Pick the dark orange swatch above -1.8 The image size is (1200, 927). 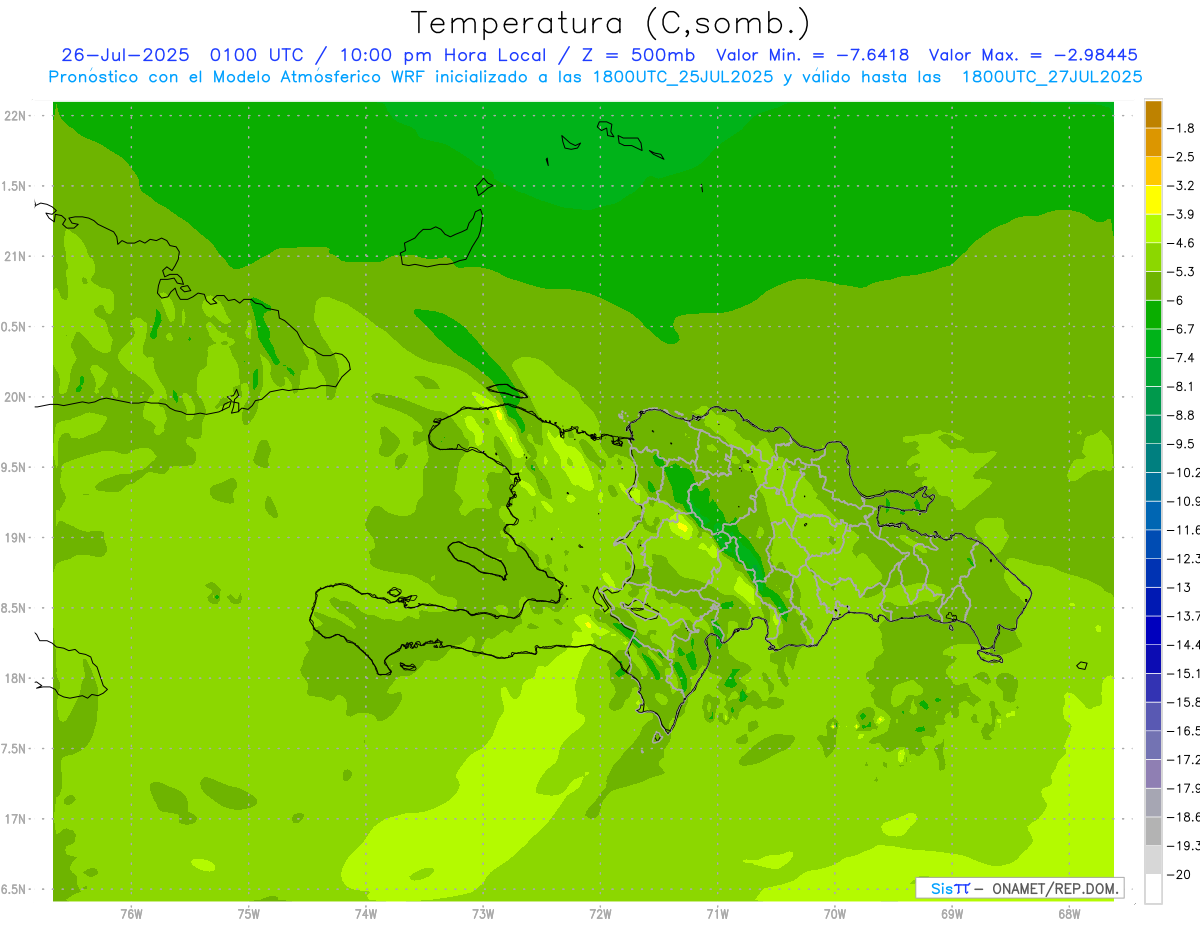point(1153,114)
